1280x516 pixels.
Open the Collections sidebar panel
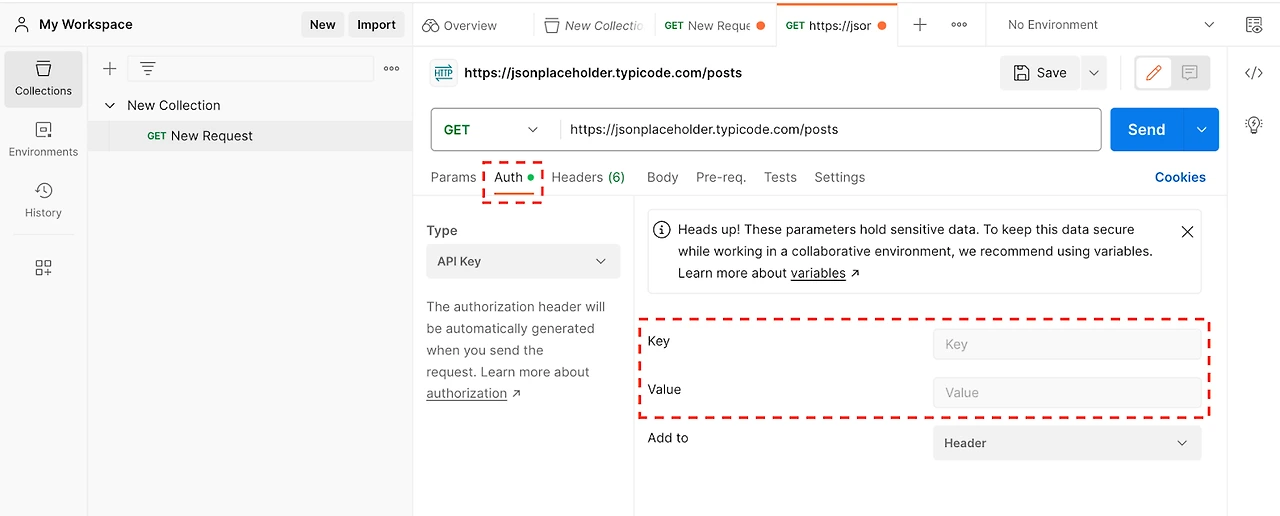[x=43, y=79]
